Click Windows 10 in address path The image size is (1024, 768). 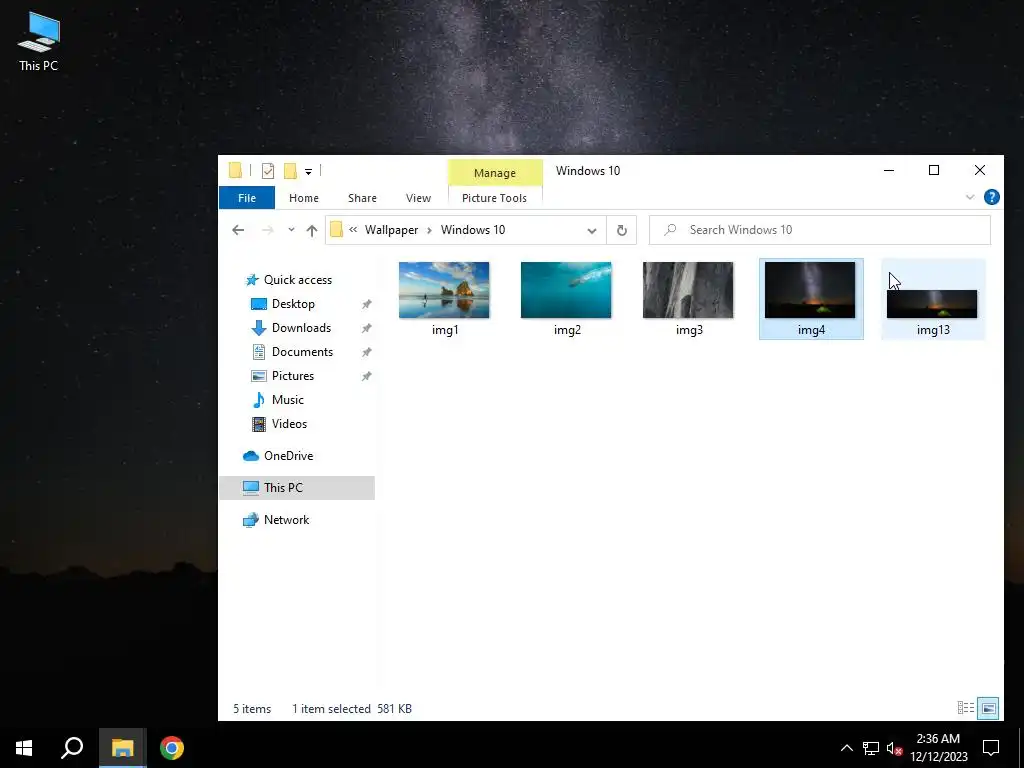[473, 230]
